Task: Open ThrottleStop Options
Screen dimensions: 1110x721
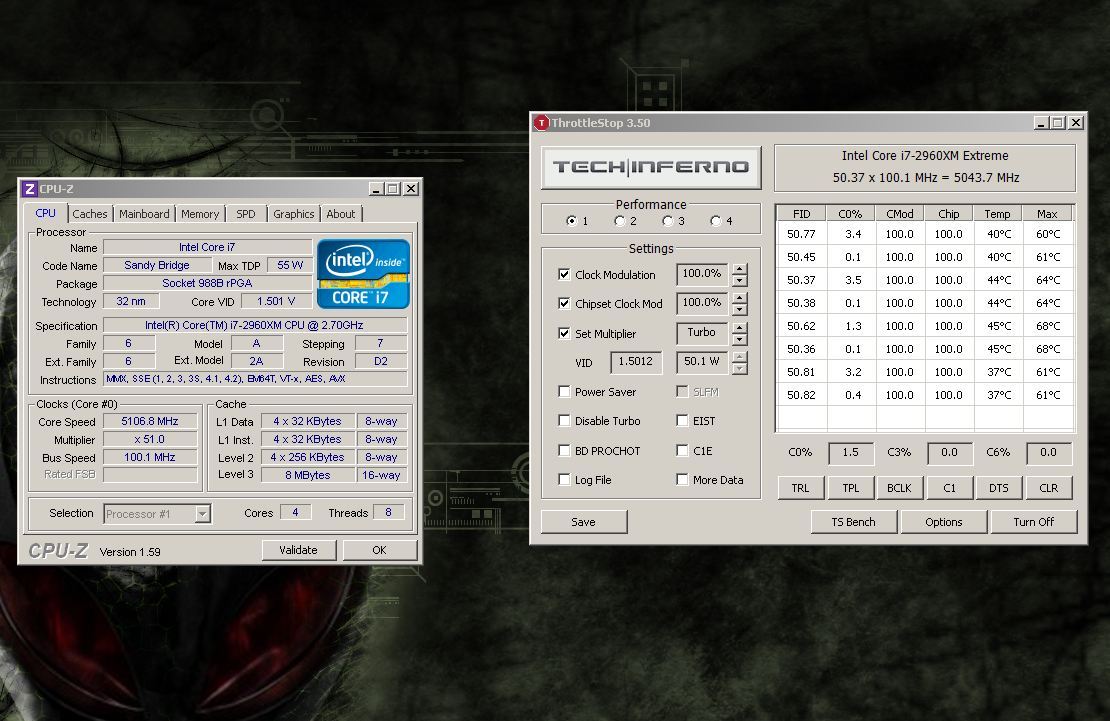Action: (944, 522)
